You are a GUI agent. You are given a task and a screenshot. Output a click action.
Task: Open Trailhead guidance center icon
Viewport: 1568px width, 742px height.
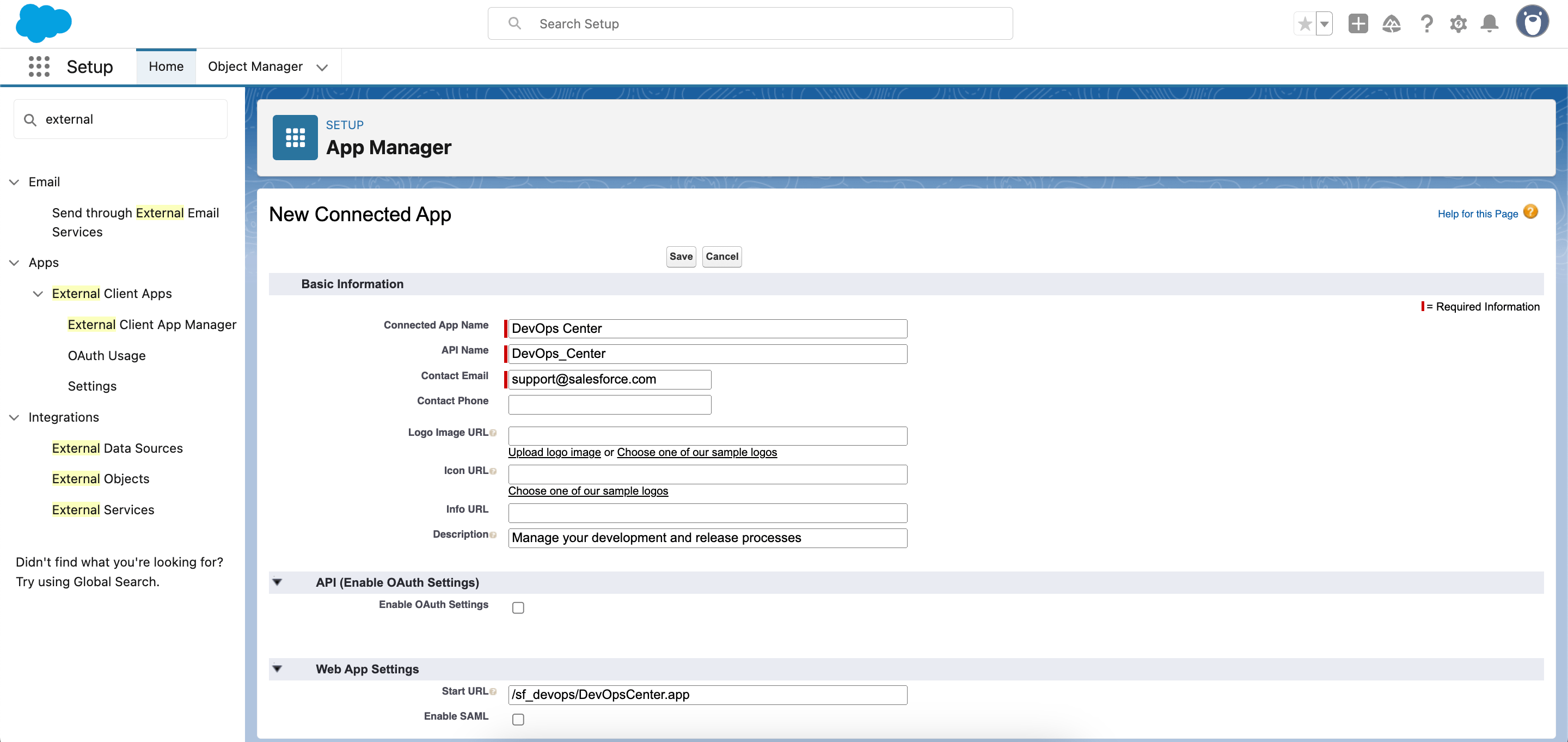coord(1392,24)
